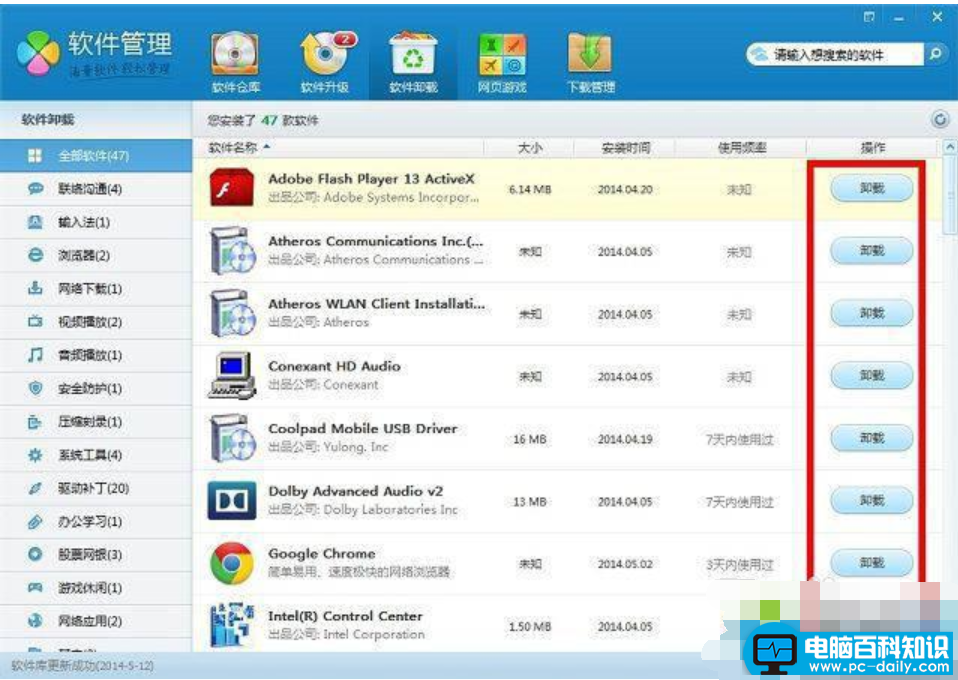Click the Atheros Communications installer icon

[232, 250]
